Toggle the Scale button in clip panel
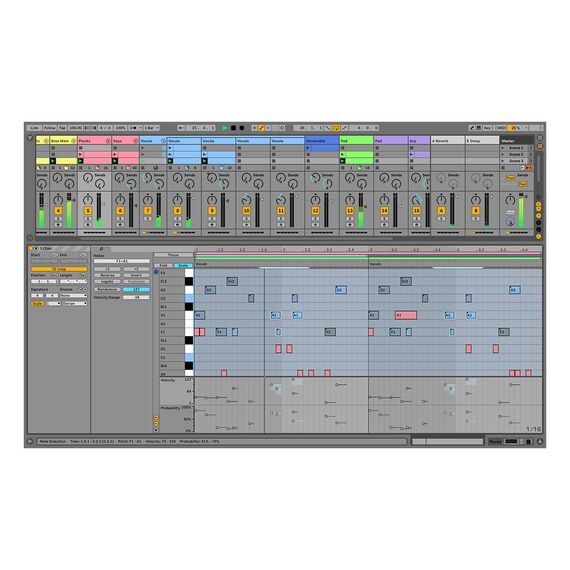 tap(37, 304)
